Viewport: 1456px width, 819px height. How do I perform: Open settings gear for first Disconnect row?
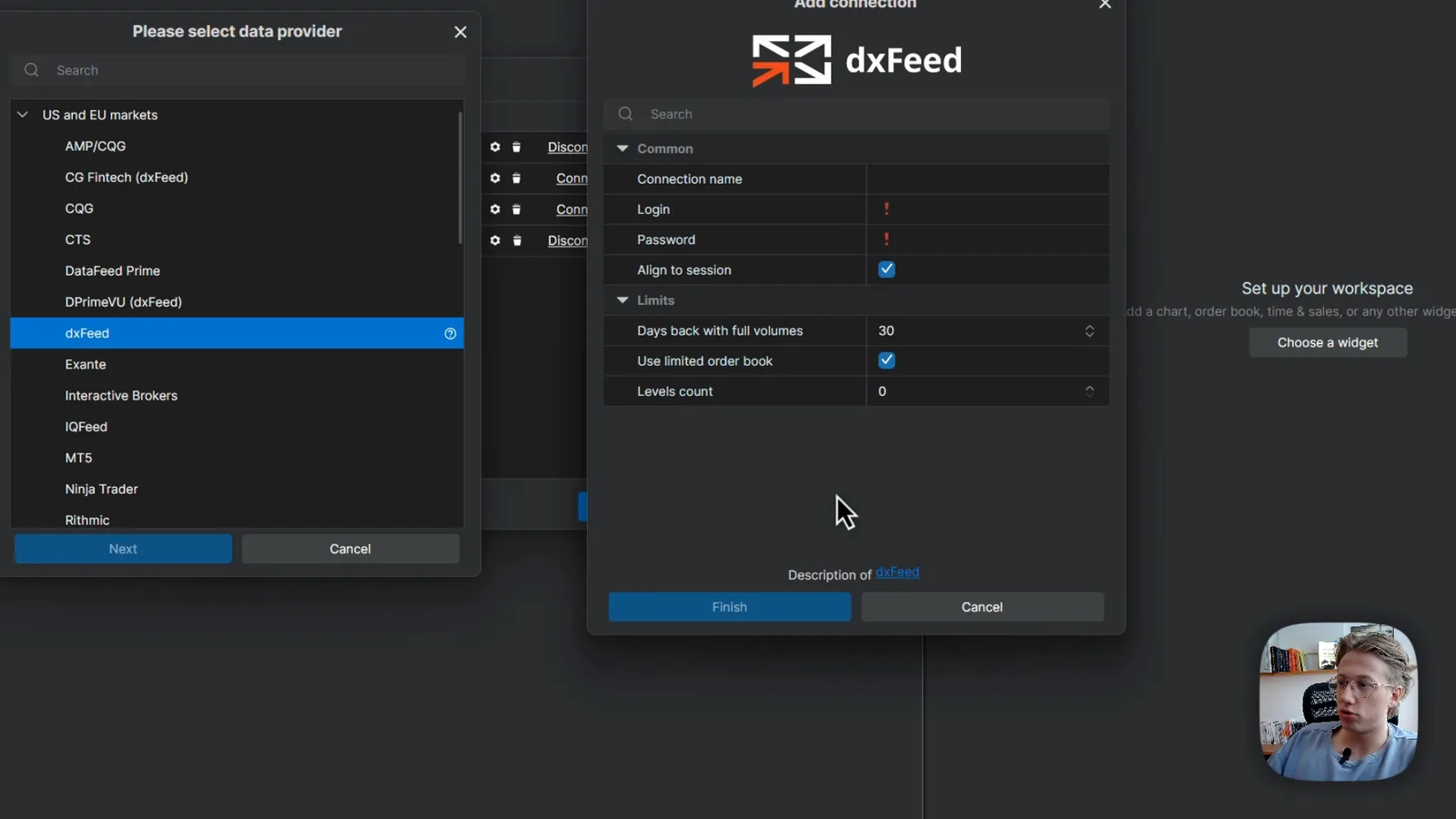point(495,147)
